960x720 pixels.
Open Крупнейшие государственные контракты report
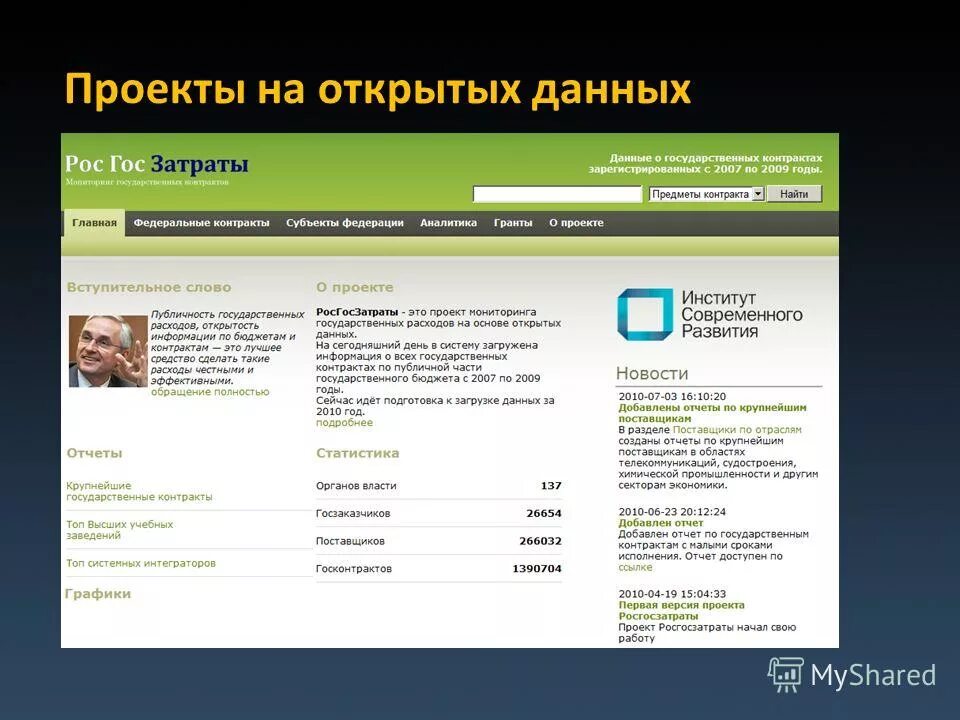(x=140, y=491)
